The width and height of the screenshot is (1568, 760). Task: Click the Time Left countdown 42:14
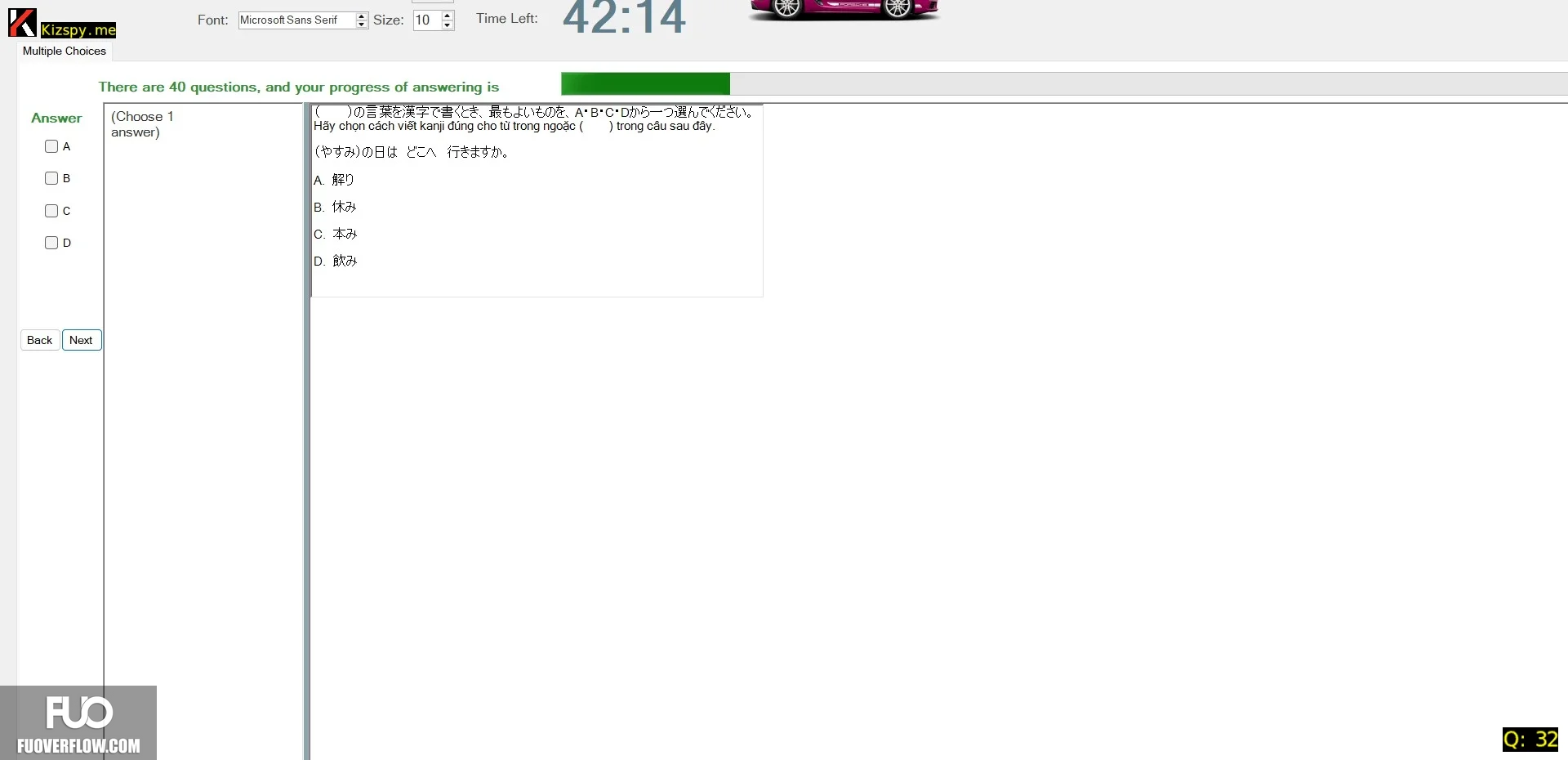(x=624, y=18)
